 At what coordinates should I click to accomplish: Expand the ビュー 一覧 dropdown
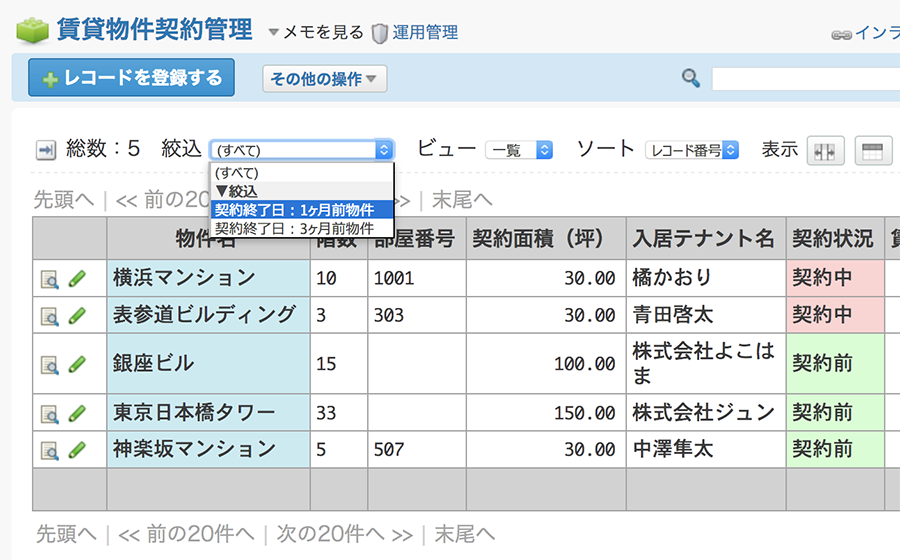click(518, 150)
